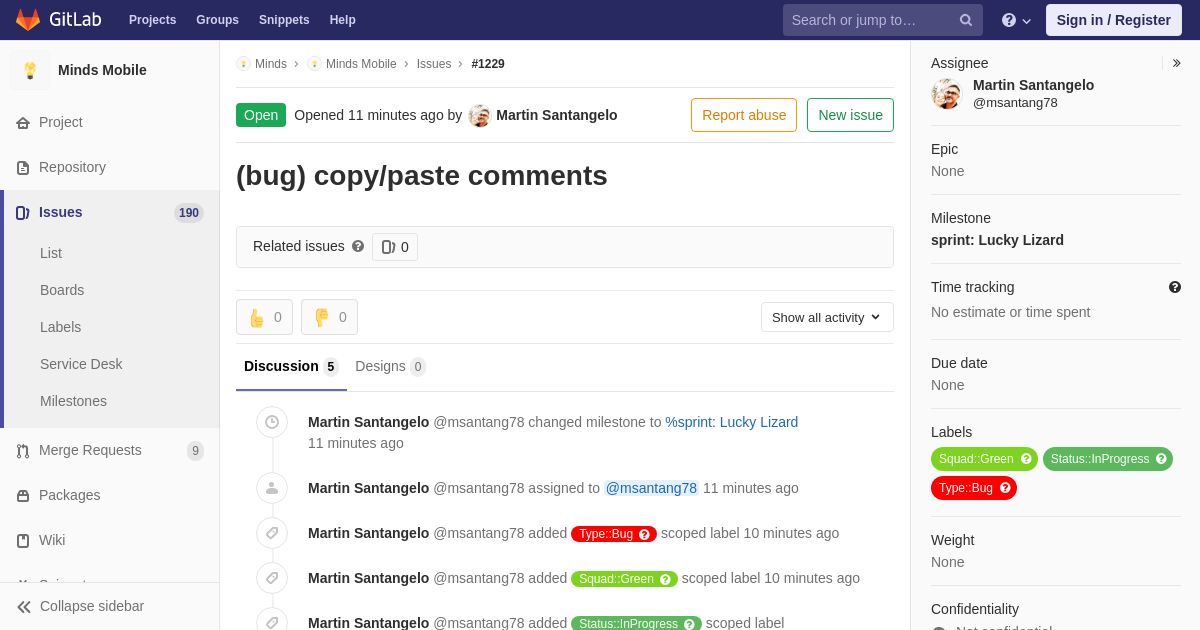The height and width of the screenshot is (630, 1200).
Task: Click help icon on sidebar Squad::Green label
Action: (1025, 459)
